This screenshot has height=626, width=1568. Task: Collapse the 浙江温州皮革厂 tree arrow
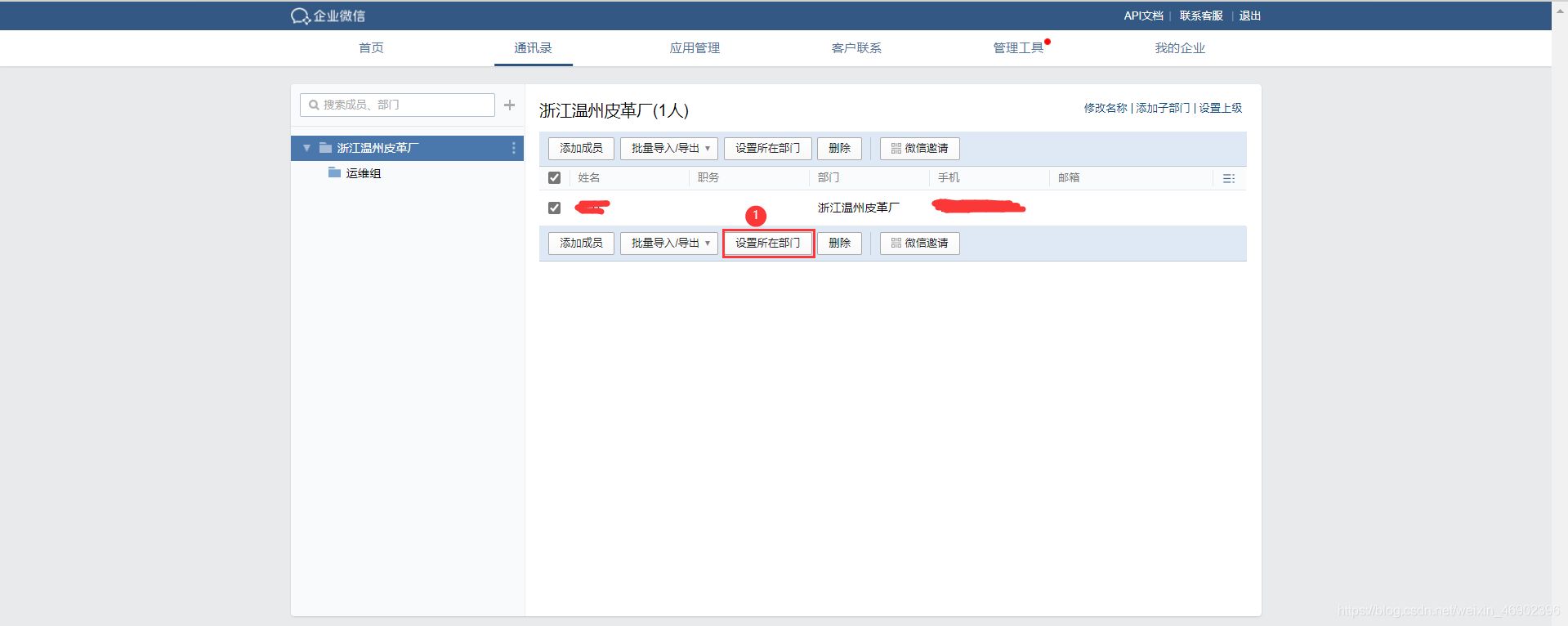[306, 148]
